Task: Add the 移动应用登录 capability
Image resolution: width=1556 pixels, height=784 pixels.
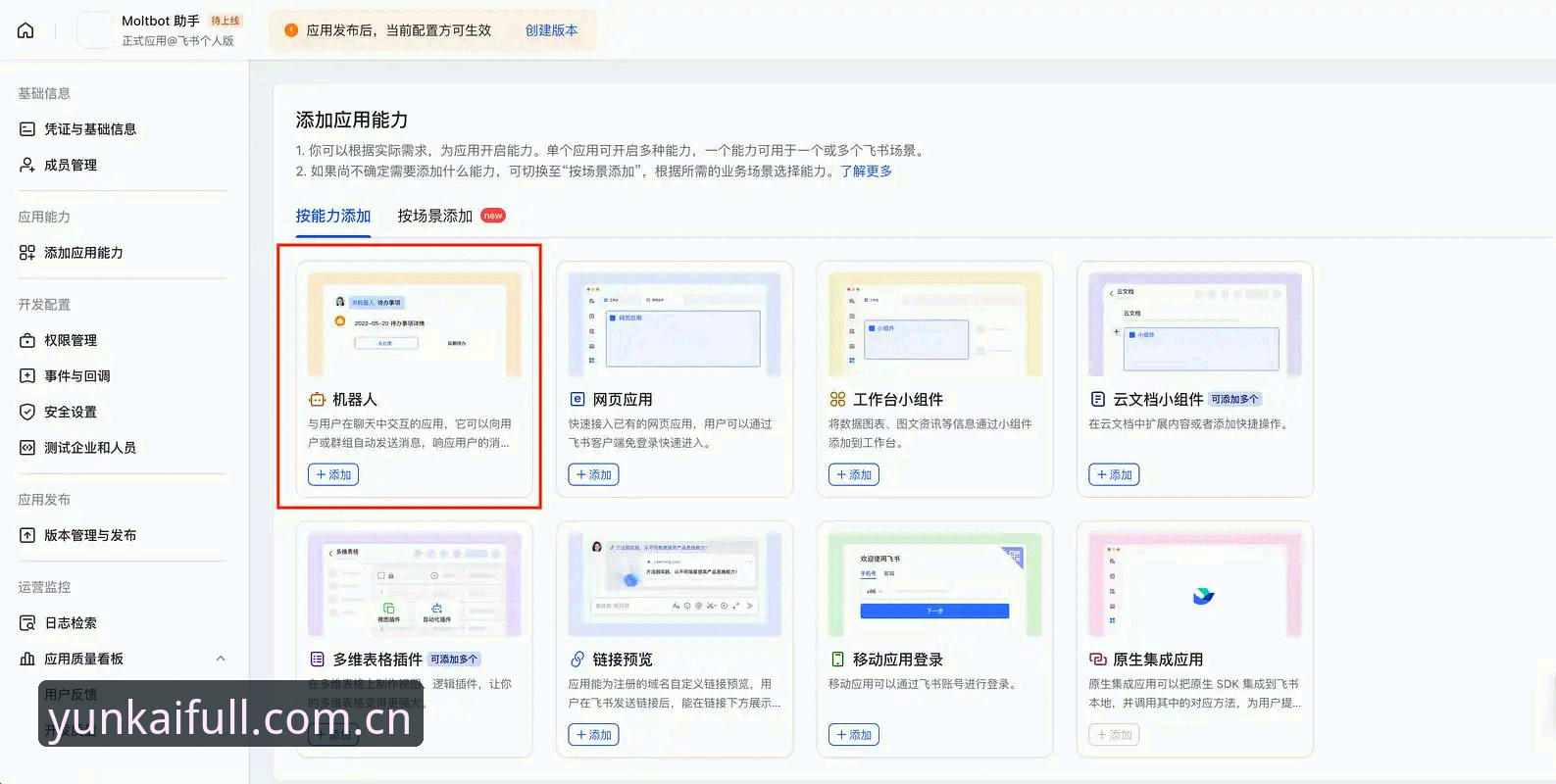Action: tap(854, 735)
